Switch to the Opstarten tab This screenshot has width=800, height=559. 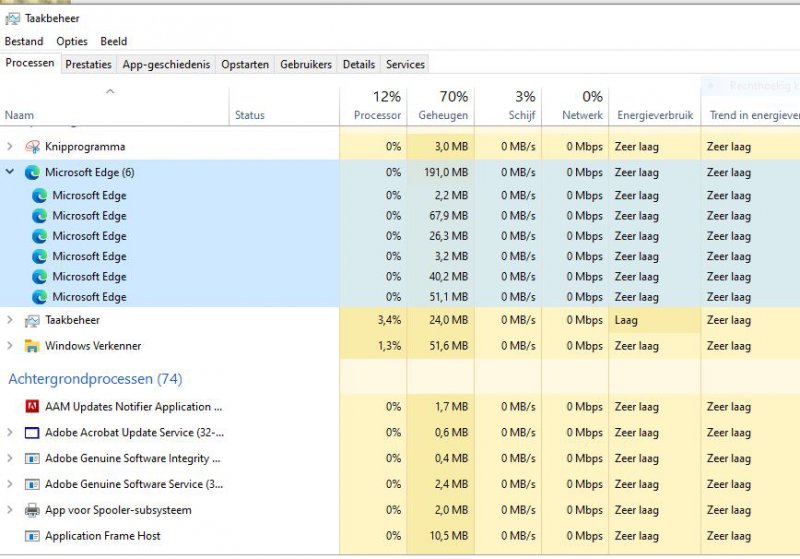pyautogui.click(x=245, y=65)
